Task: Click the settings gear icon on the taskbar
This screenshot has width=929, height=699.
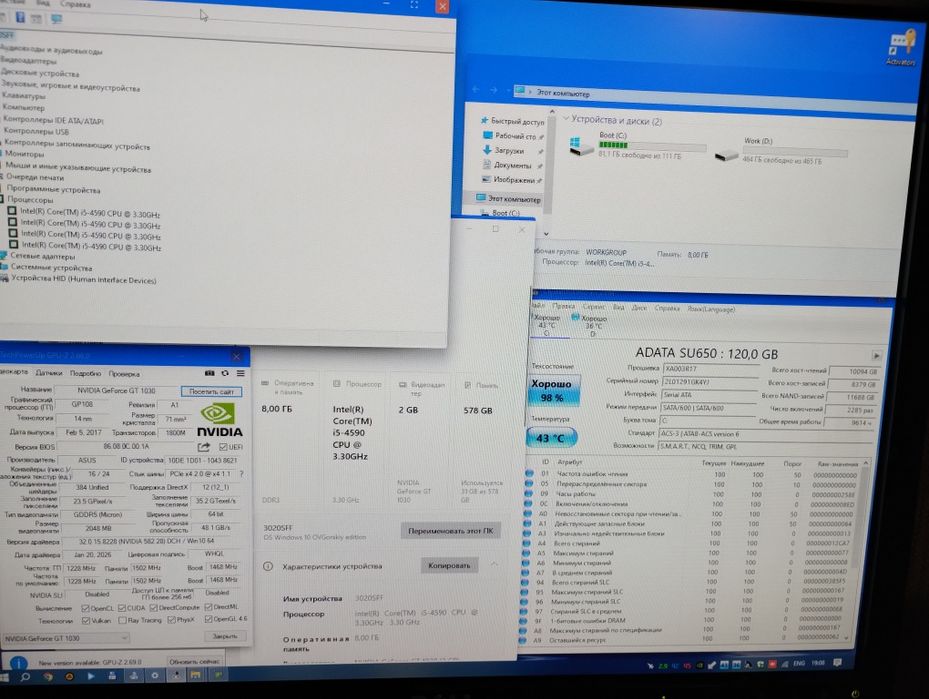Action: [154, 675]
